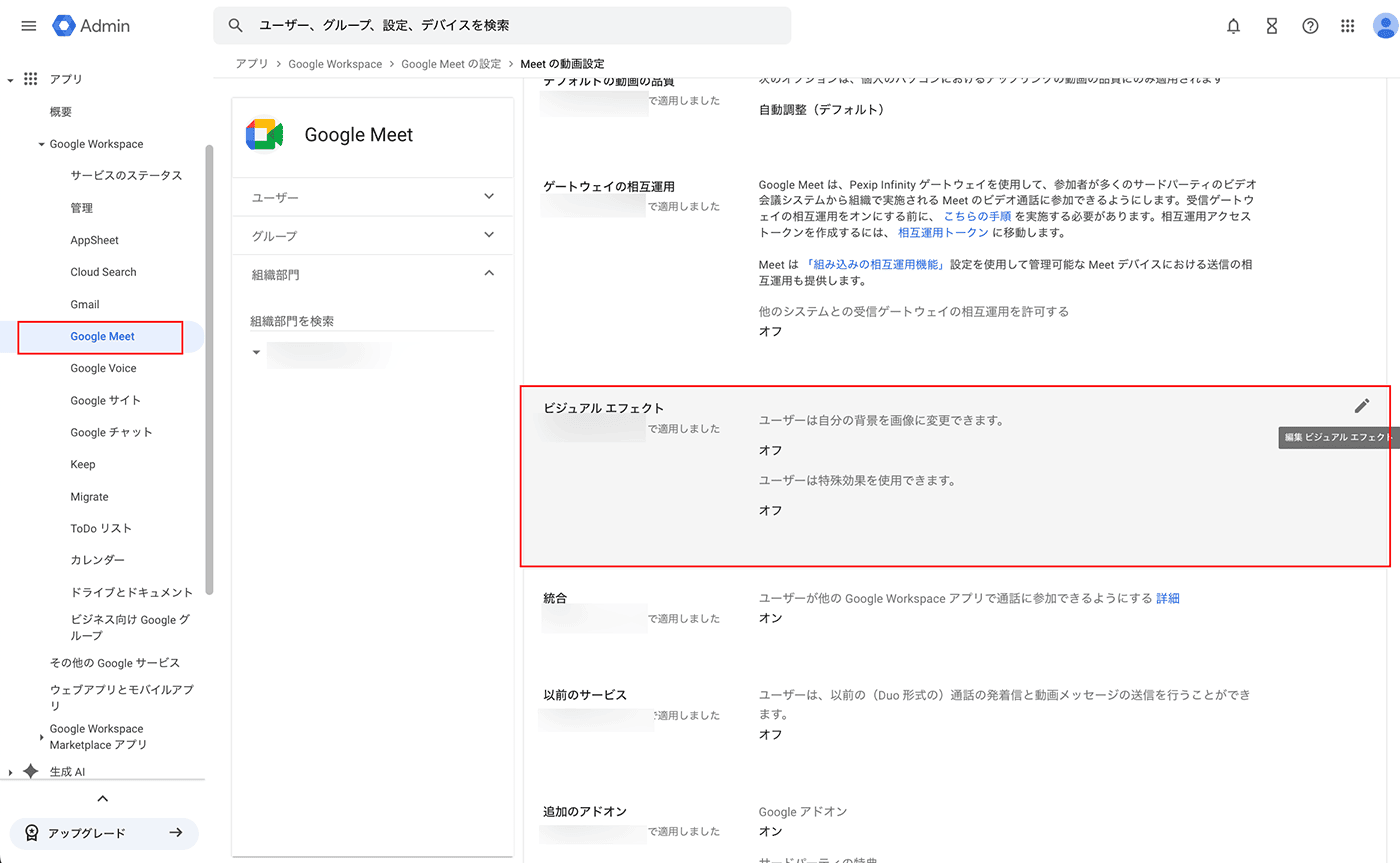Screen dimensions: 1400x863
Task: Collapse the 組織部門 section
Action: 489,273
